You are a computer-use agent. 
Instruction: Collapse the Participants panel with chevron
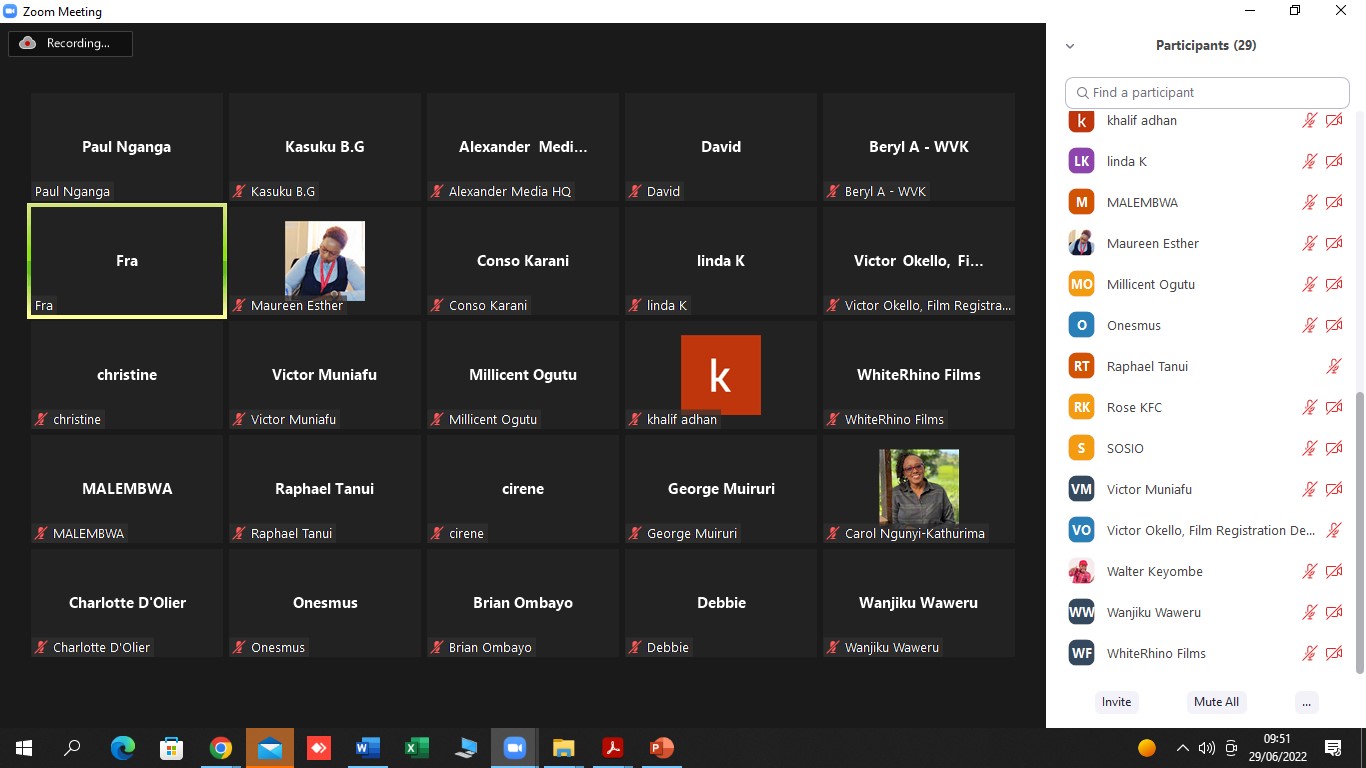[1070, 46]
